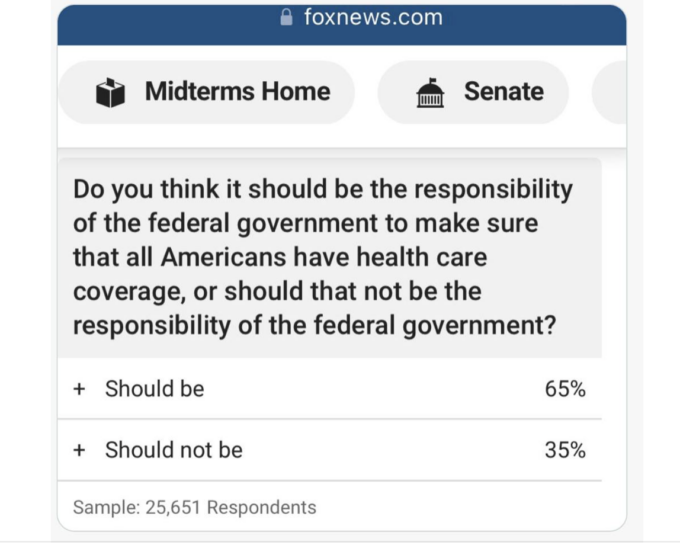
Task: Click the blue browser address bar
Action: tap(342, 25)
